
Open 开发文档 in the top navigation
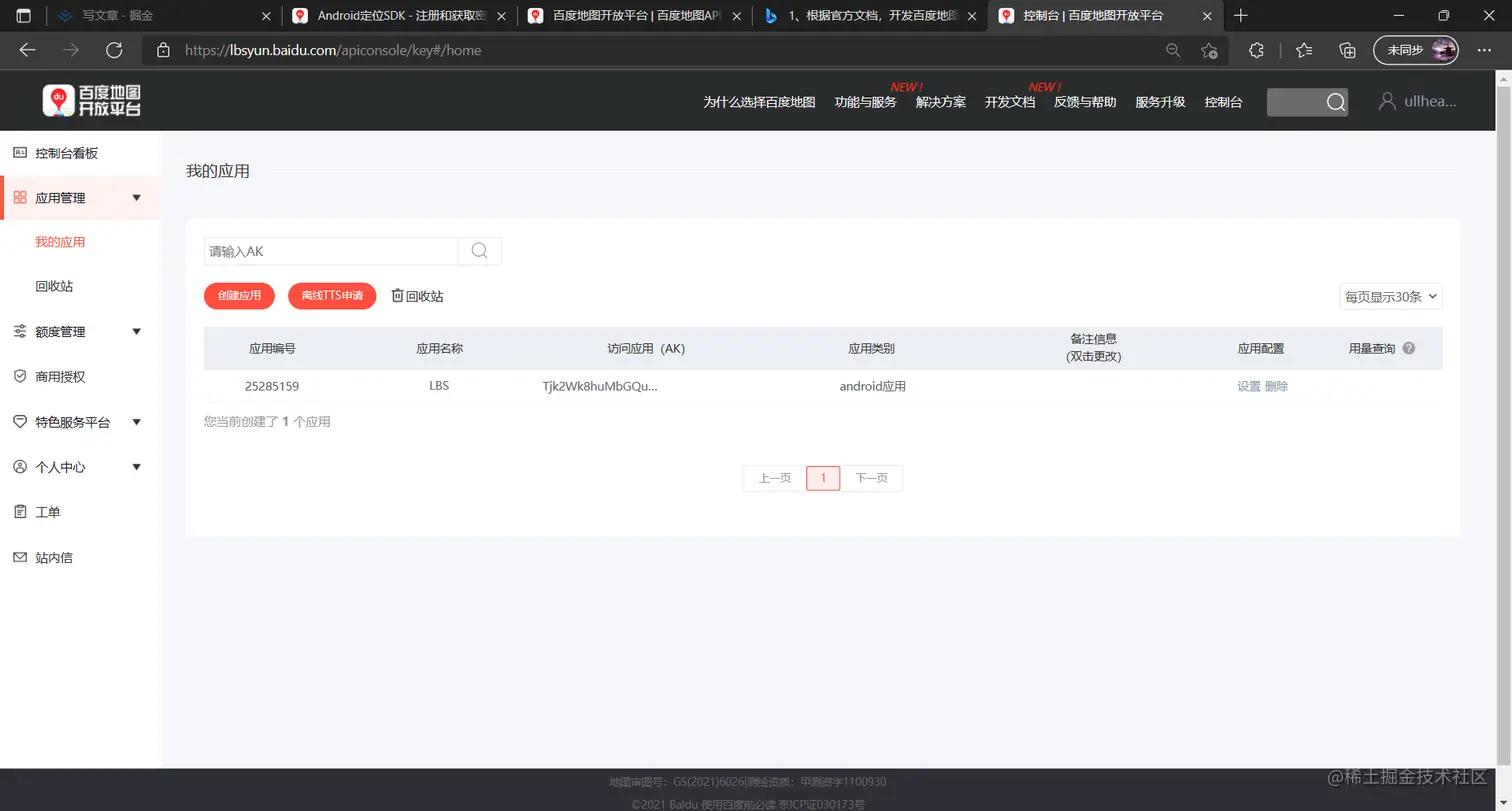pyautogui.click(x=1010, y=102)
